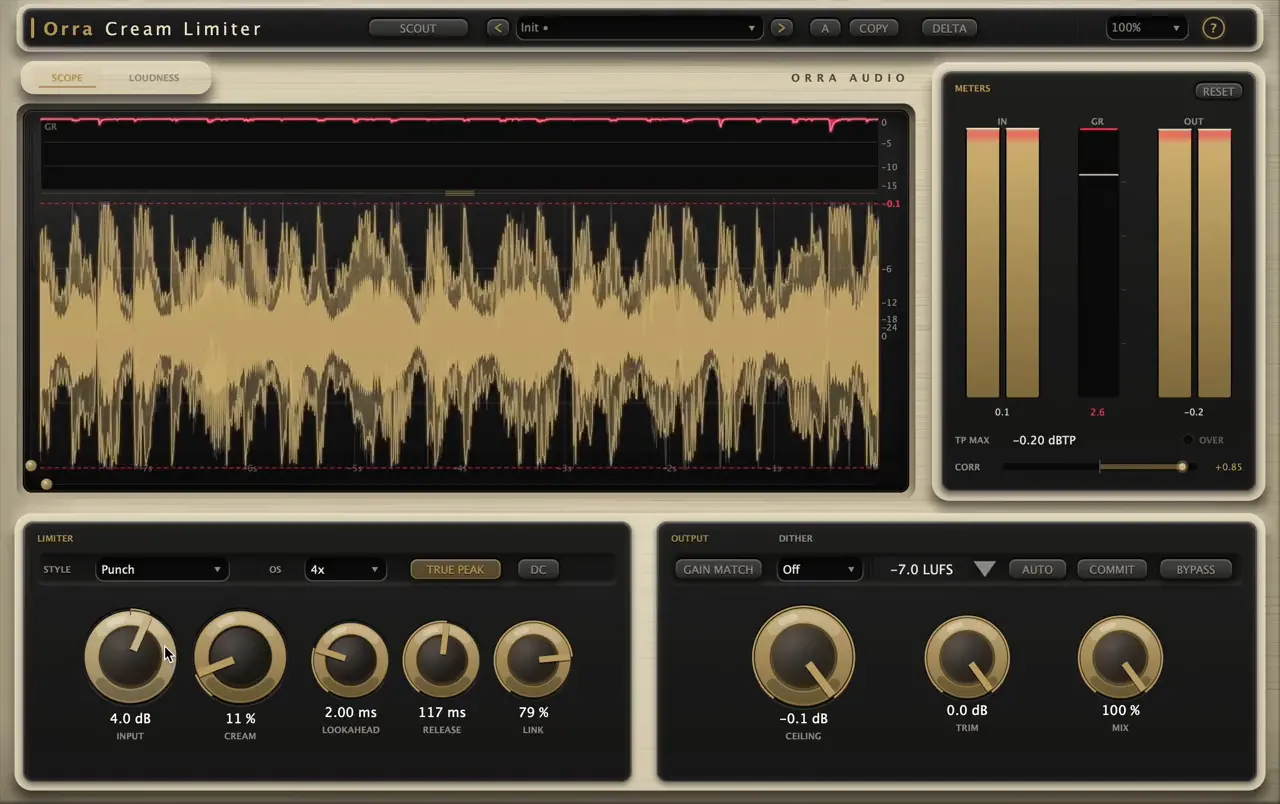The image size is (1280, 804).
Task: Click the Input knob
Action: click(130, 657)
